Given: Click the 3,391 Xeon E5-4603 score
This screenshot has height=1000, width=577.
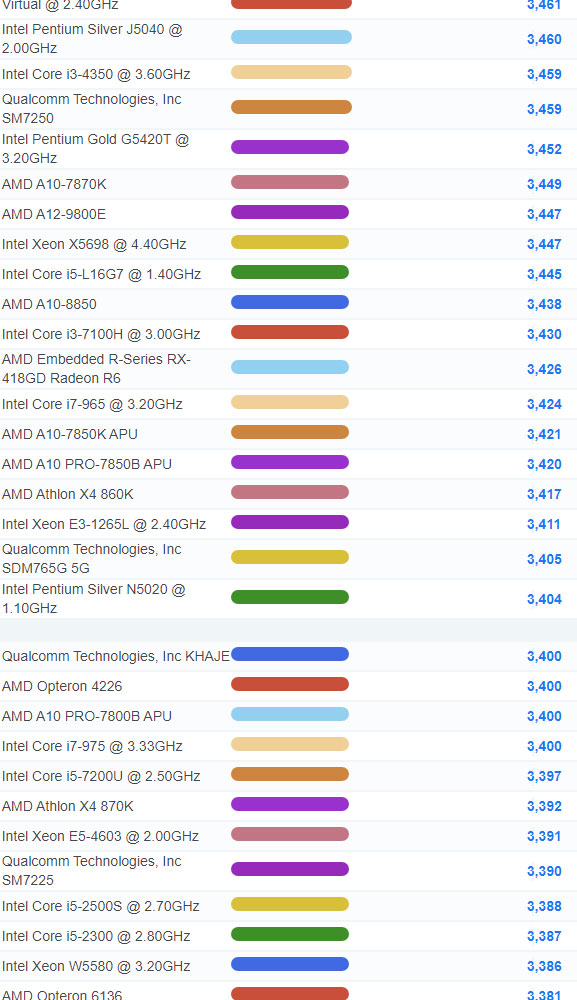Looking at the screenshot, I should 544,836.
